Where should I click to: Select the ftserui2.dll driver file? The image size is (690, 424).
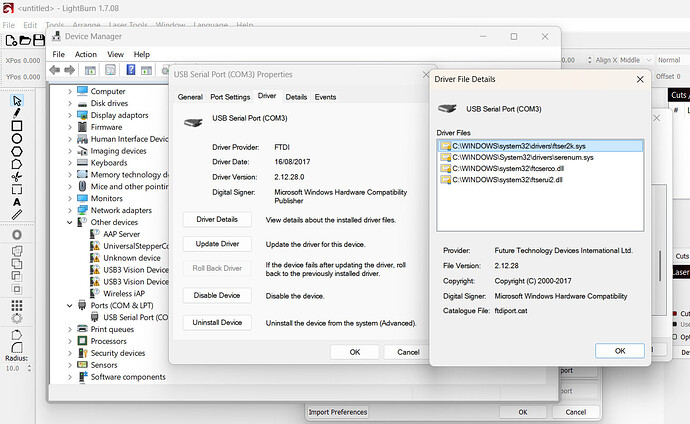point(507,179)
